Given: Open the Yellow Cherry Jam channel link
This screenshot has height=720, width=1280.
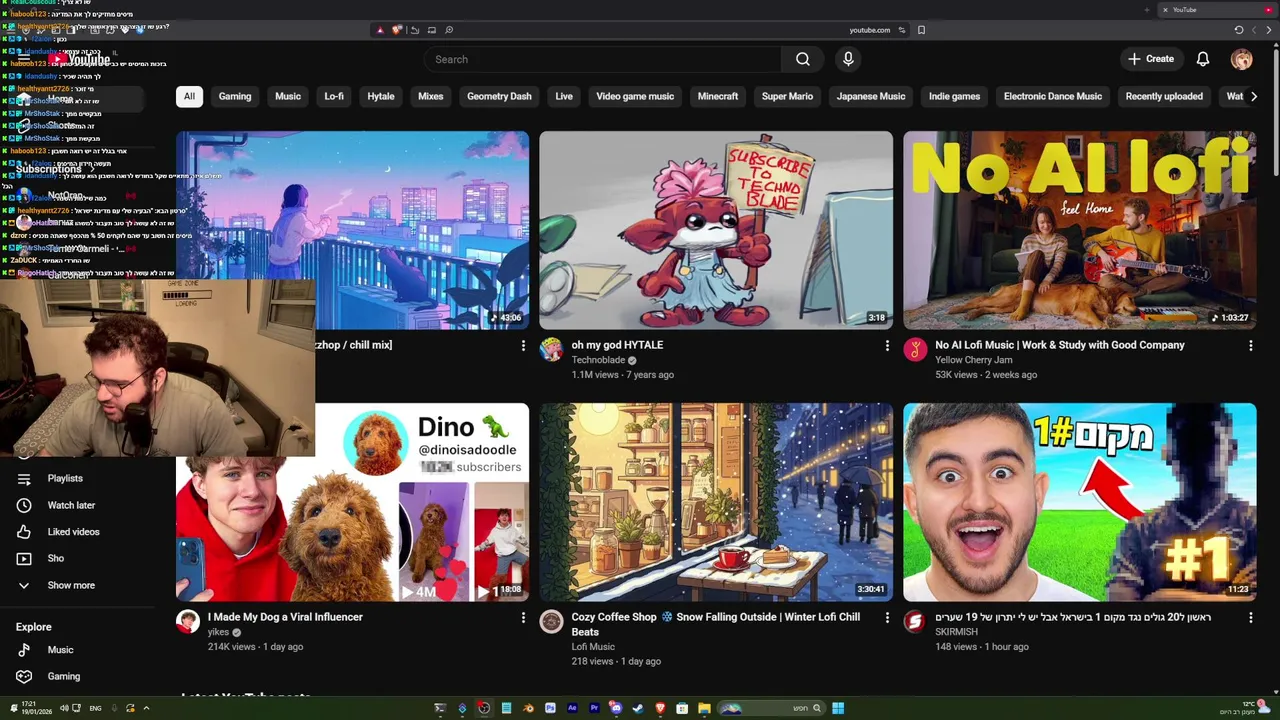Looking at the screenshot, I should tap(974, 360).
